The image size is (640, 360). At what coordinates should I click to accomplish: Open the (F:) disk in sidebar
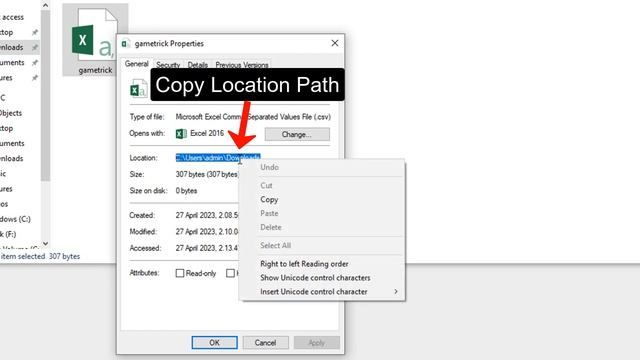pyautogui.click(x=8, y=234)
